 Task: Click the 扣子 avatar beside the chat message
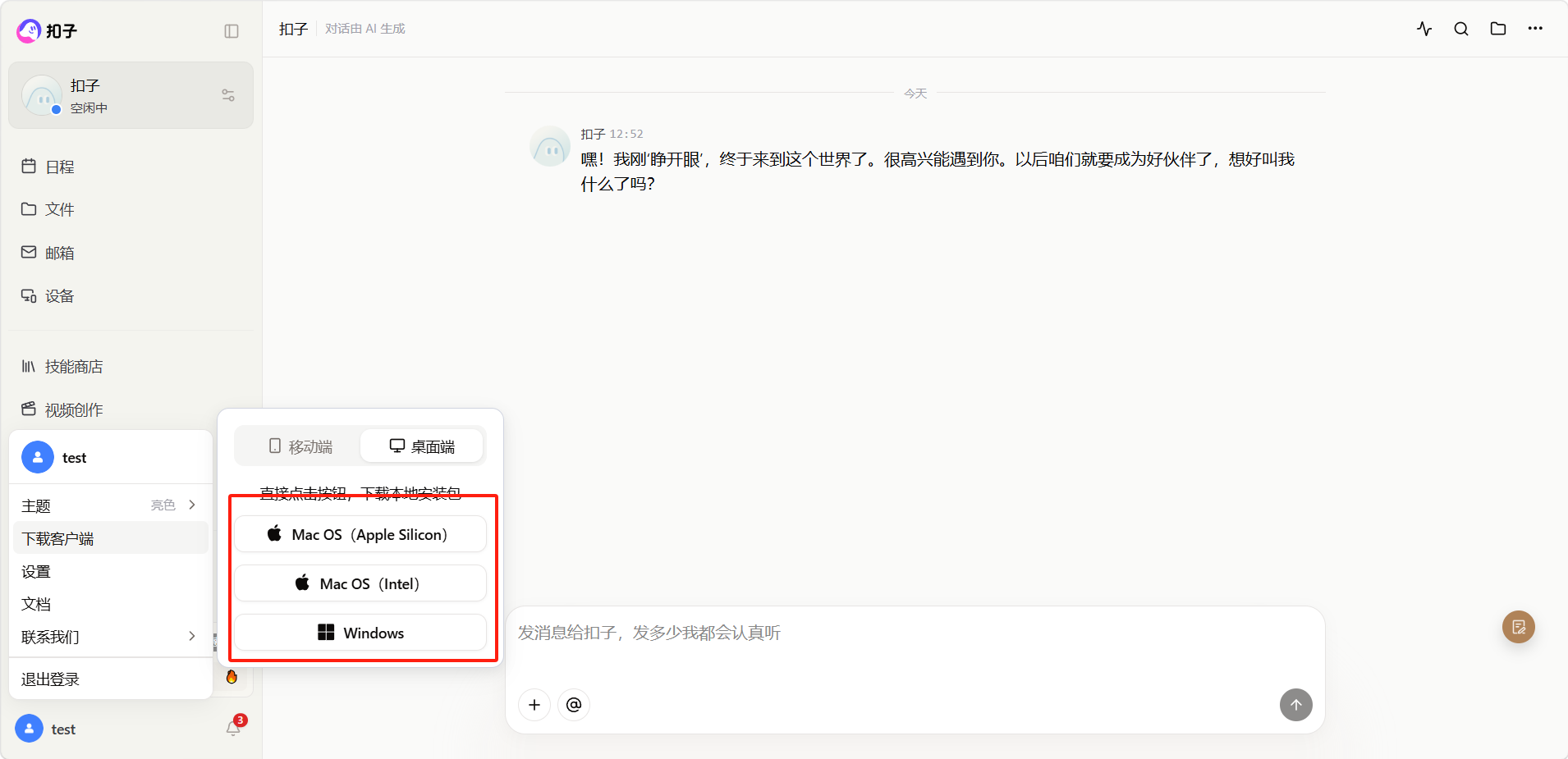[550, 146]
